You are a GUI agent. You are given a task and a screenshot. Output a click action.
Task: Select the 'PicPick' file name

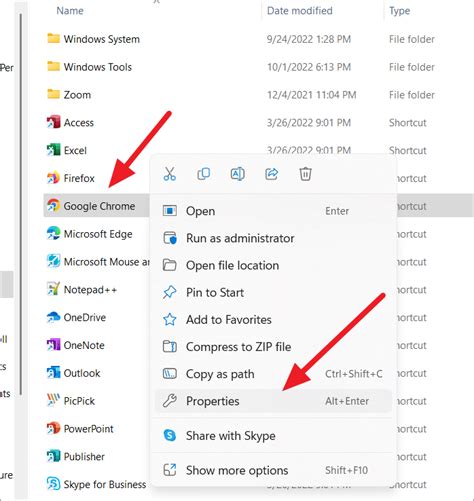click(79, 401)
